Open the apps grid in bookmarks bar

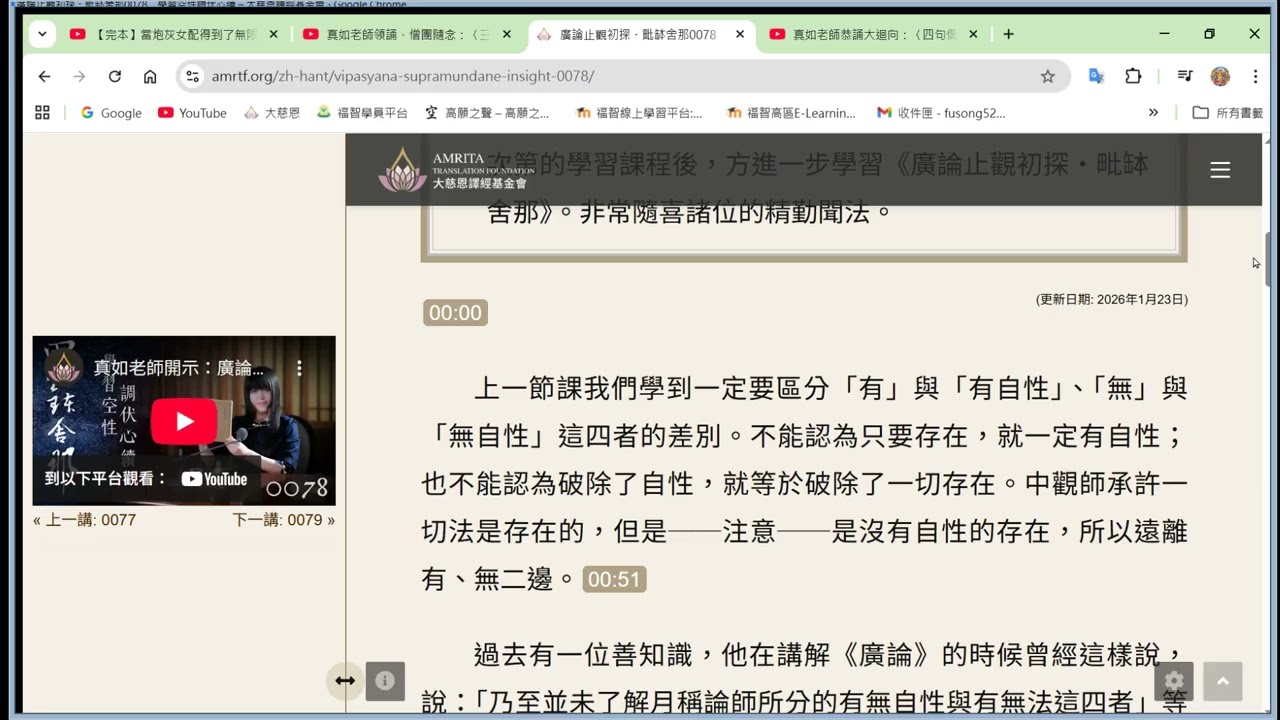(x=42, y=113)
